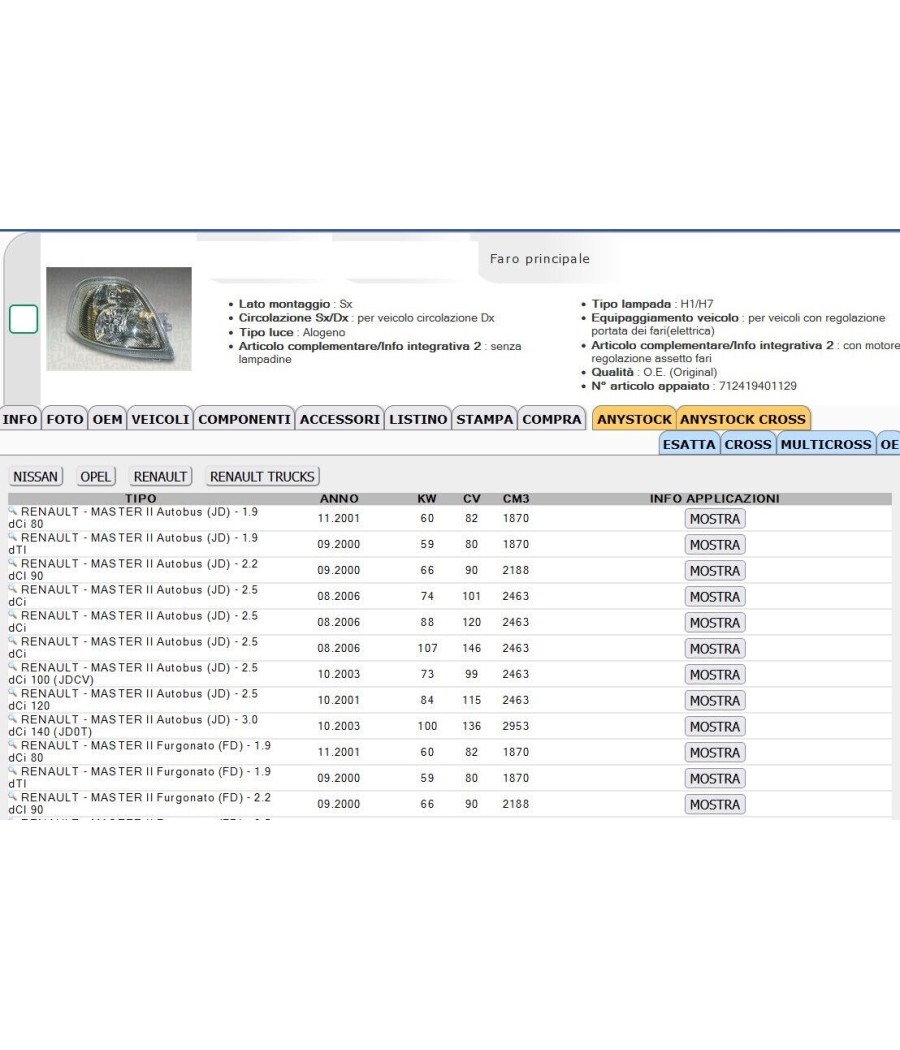Click the 'Faro principale' title
The width and height of the screenshot is (900, 1050).
pos(540,259)
